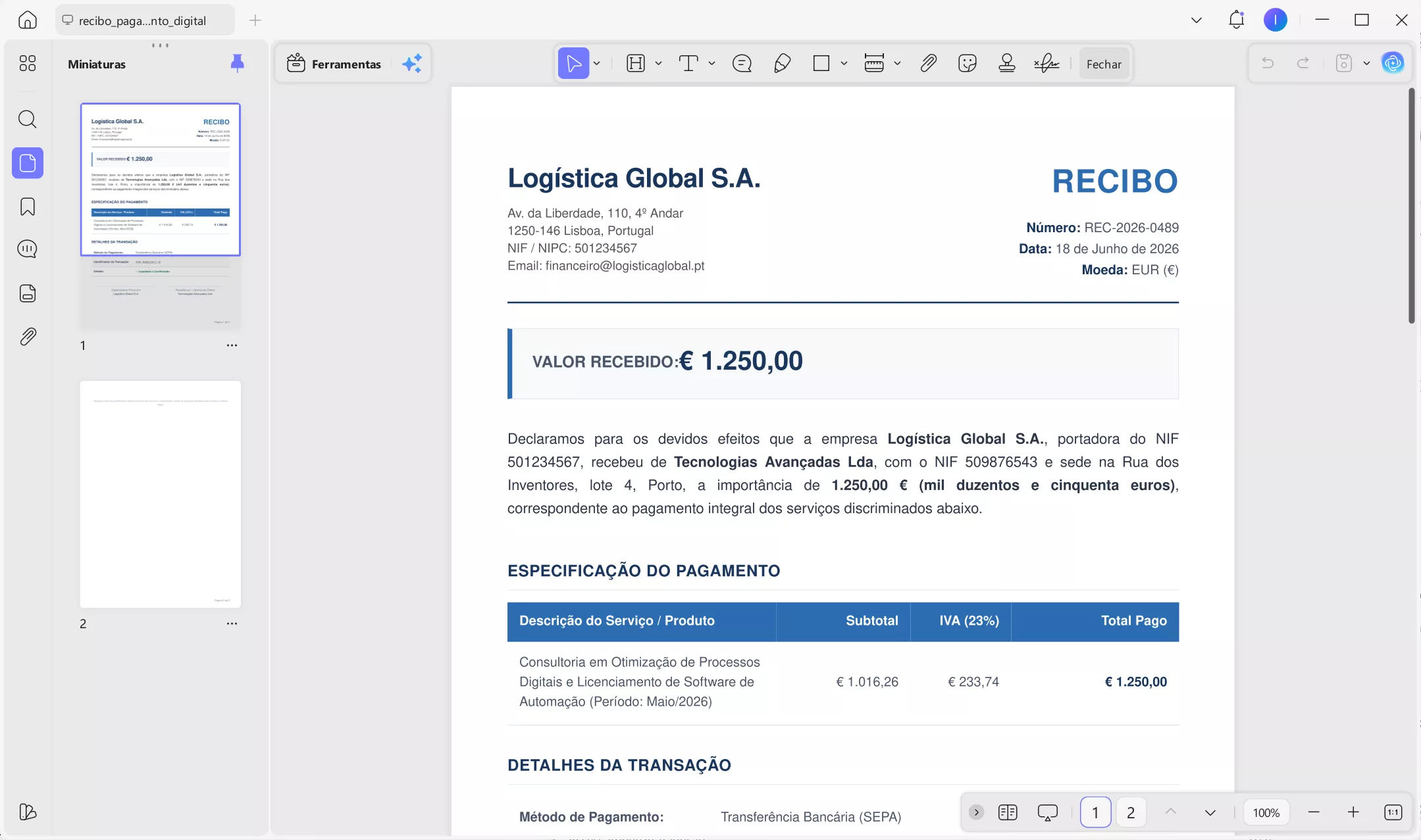Select page 2 thumbnail
Image resolution: width=1421 pixels, height=840 pixels.
(x=161, y=494)
